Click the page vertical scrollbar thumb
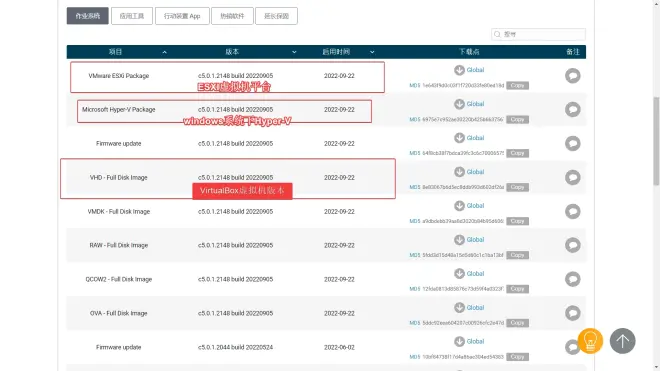Image resolution: width=660 pixels, height=371 pixels. click(656, 141)
